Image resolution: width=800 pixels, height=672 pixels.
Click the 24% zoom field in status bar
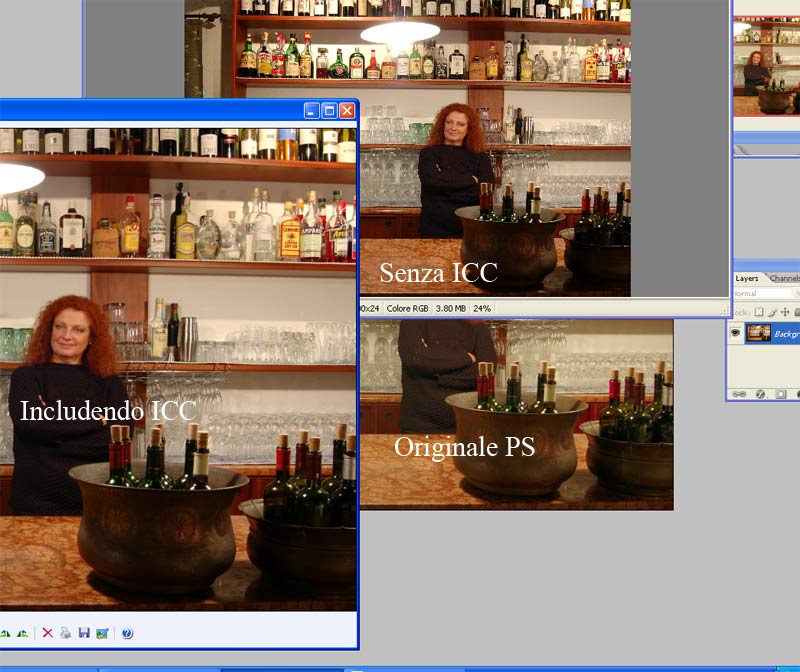[482, 309]
